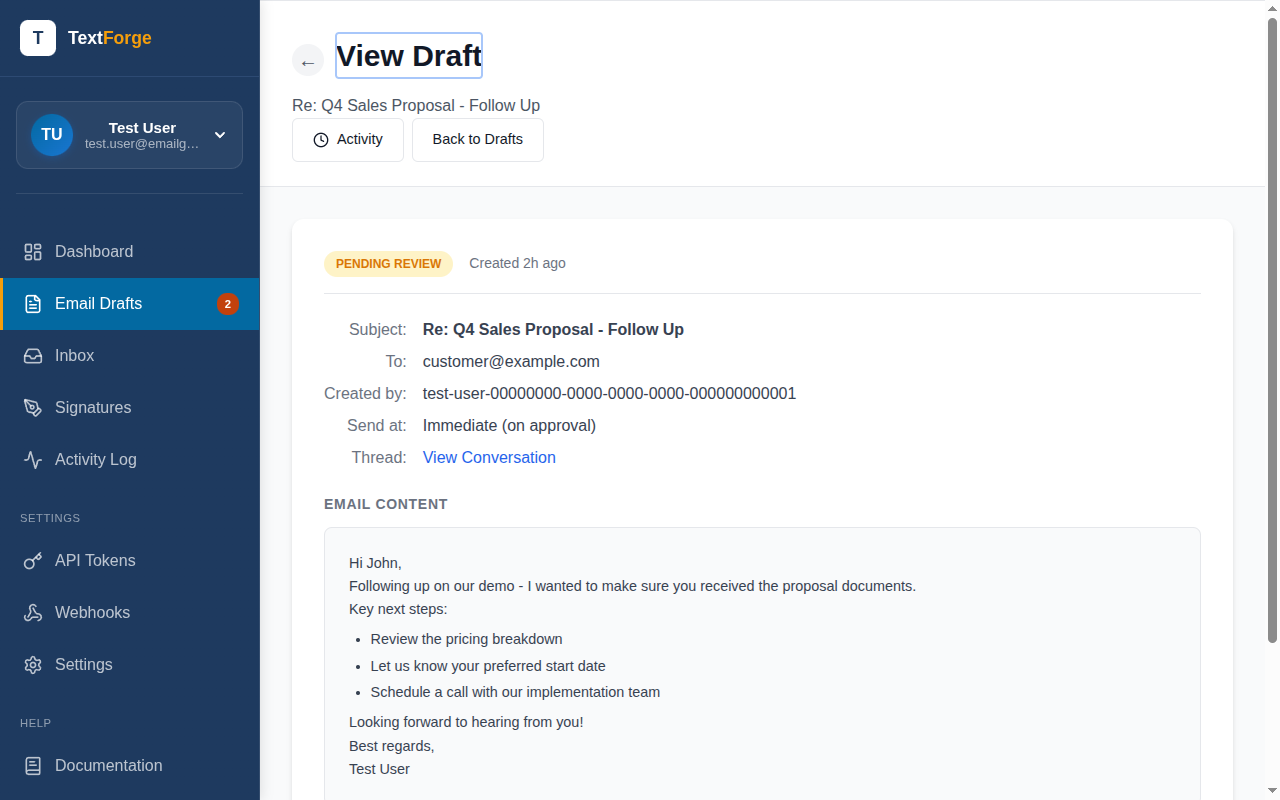
Task: Click the API Tokens key icon
Action: [x=33, y=561]
